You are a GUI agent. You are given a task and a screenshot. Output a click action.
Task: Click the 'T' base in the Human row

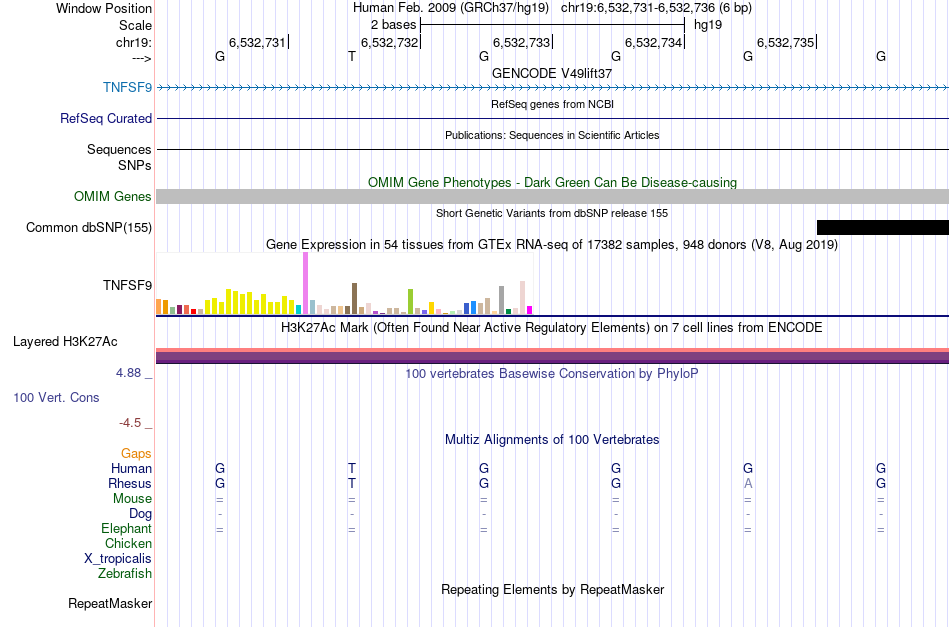351,468
